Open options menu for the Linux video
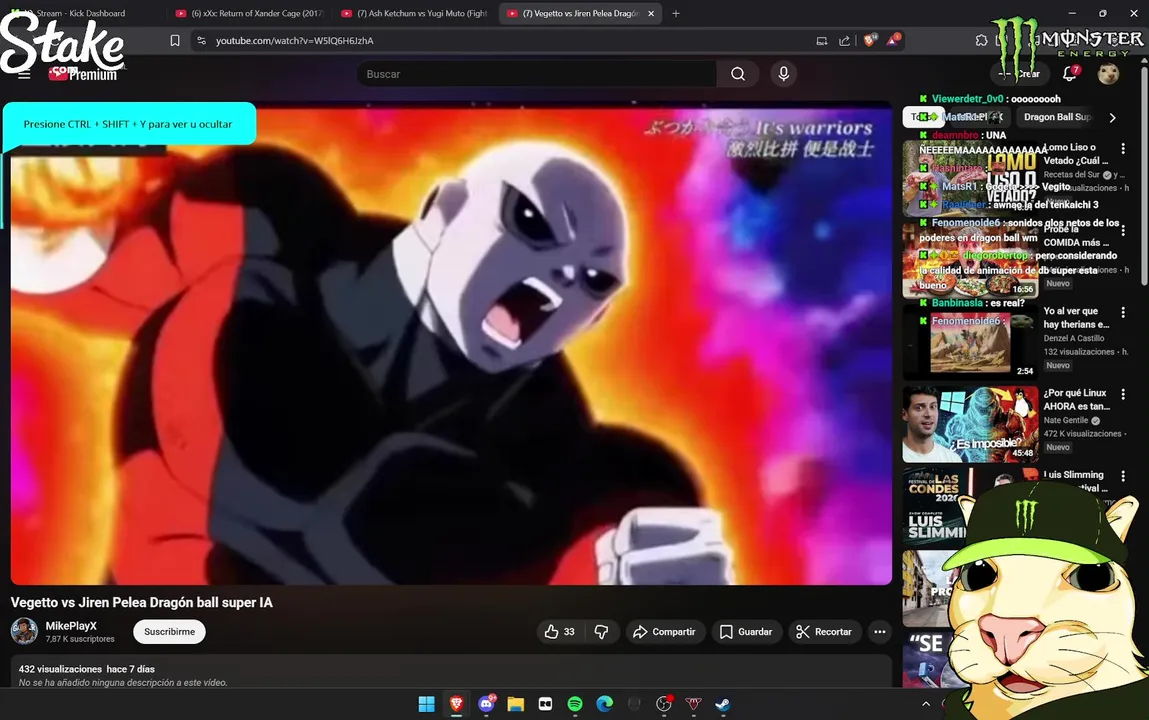Screen dimensions: 1149x720 click(1123, 395)
